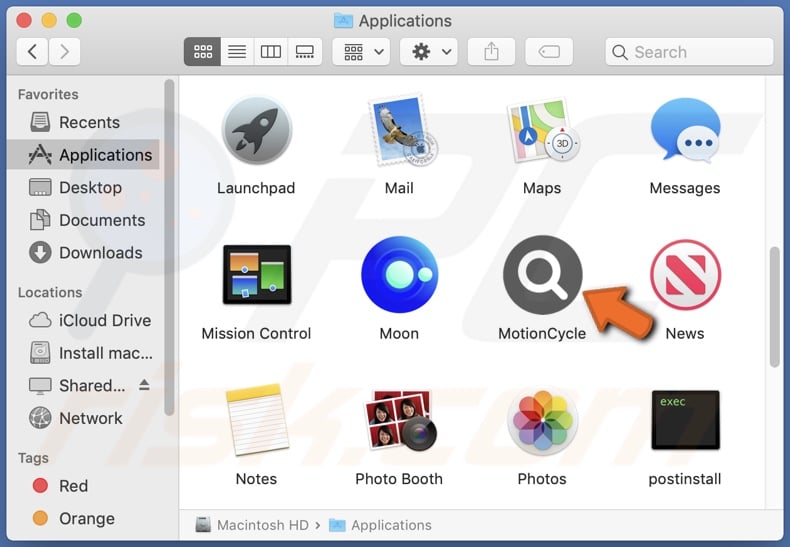Click Applications folder in the path bar
Viewport: 790px width, 547px height.
tap(380, 525)
